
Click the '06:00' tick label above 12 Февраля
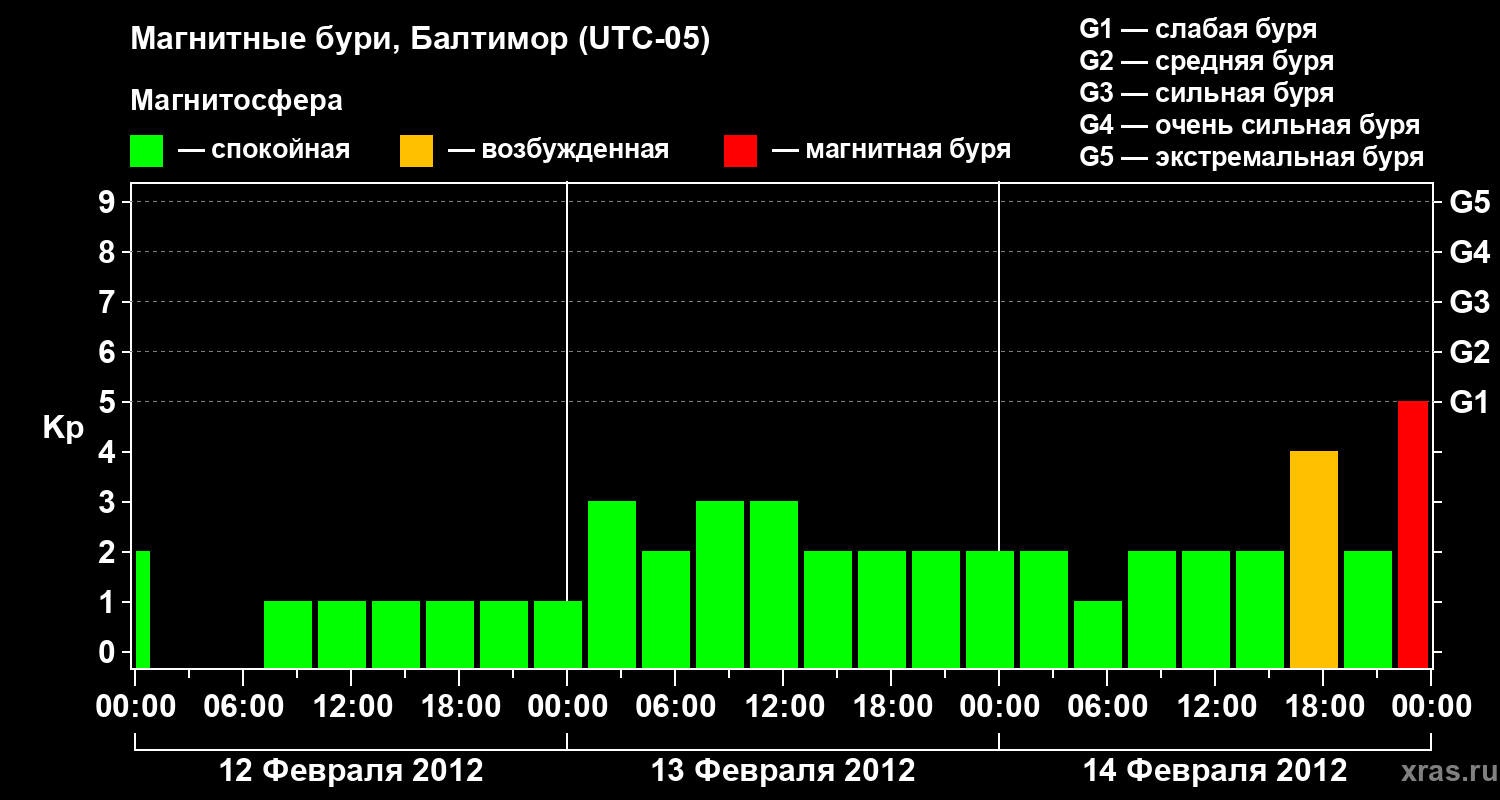click(242, 707)
